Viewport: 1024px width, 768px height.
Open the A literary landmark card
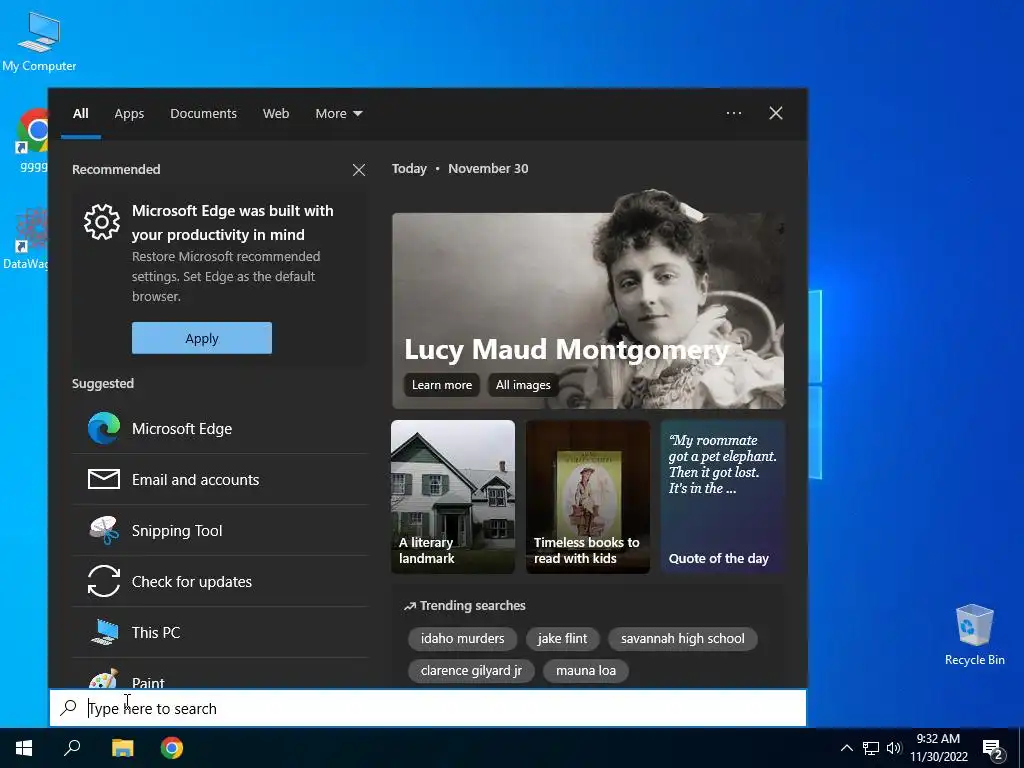coord(453,496)
